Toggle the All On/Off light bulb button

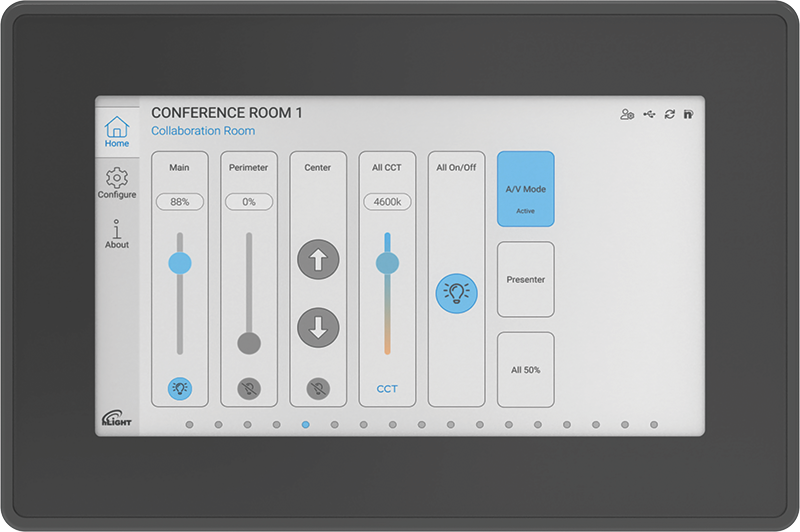[456, 293]
